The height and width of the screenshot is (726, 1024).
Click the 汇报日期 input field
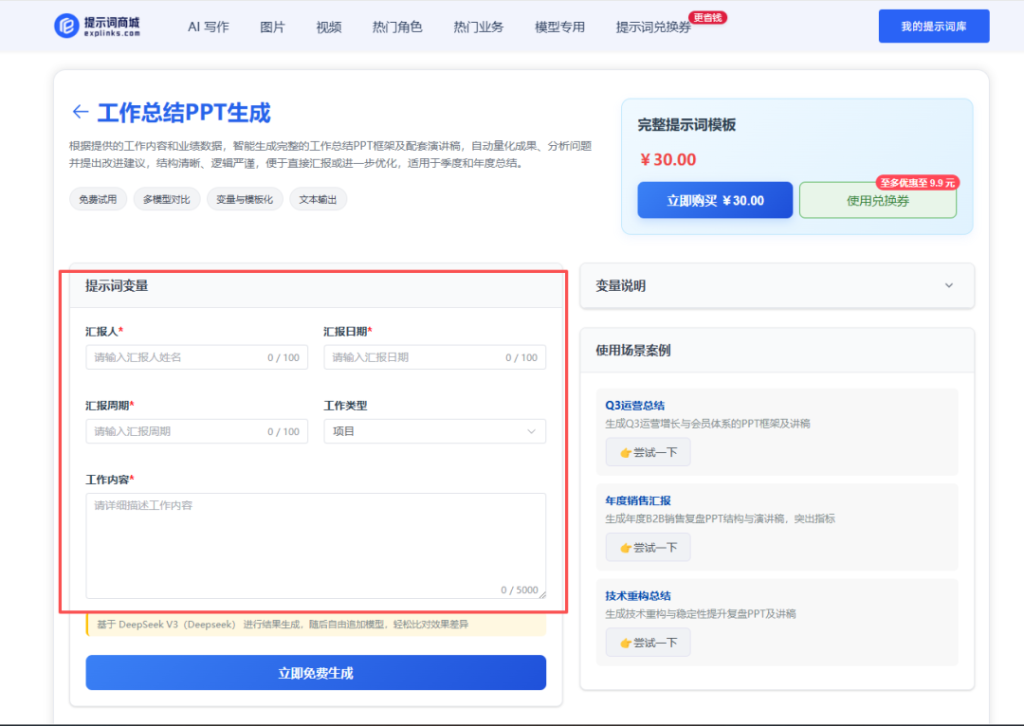pos(415,357)
